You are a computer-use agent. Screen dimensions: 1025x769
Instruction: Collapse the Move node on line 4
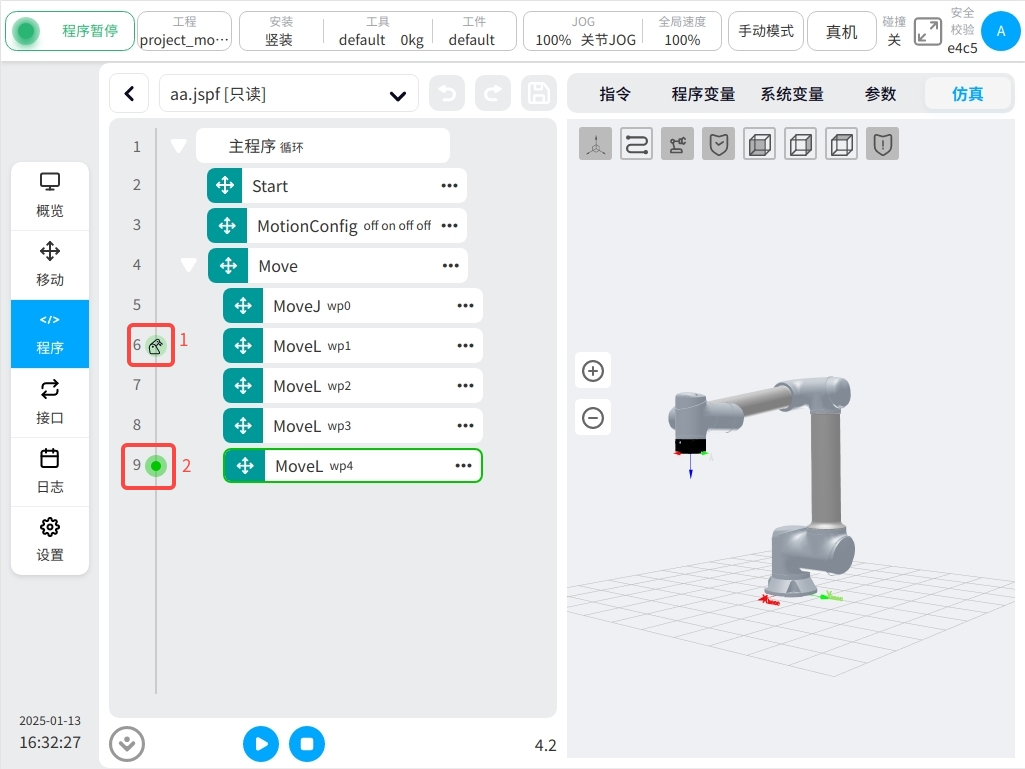tap(188, 266)
